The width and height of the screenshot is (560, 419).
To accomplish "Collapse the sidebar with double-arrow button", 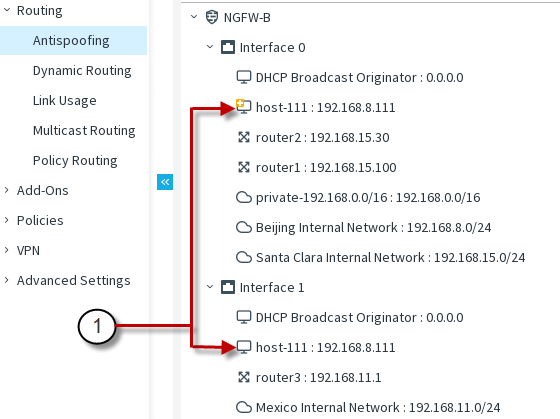I will click(165, 182).
